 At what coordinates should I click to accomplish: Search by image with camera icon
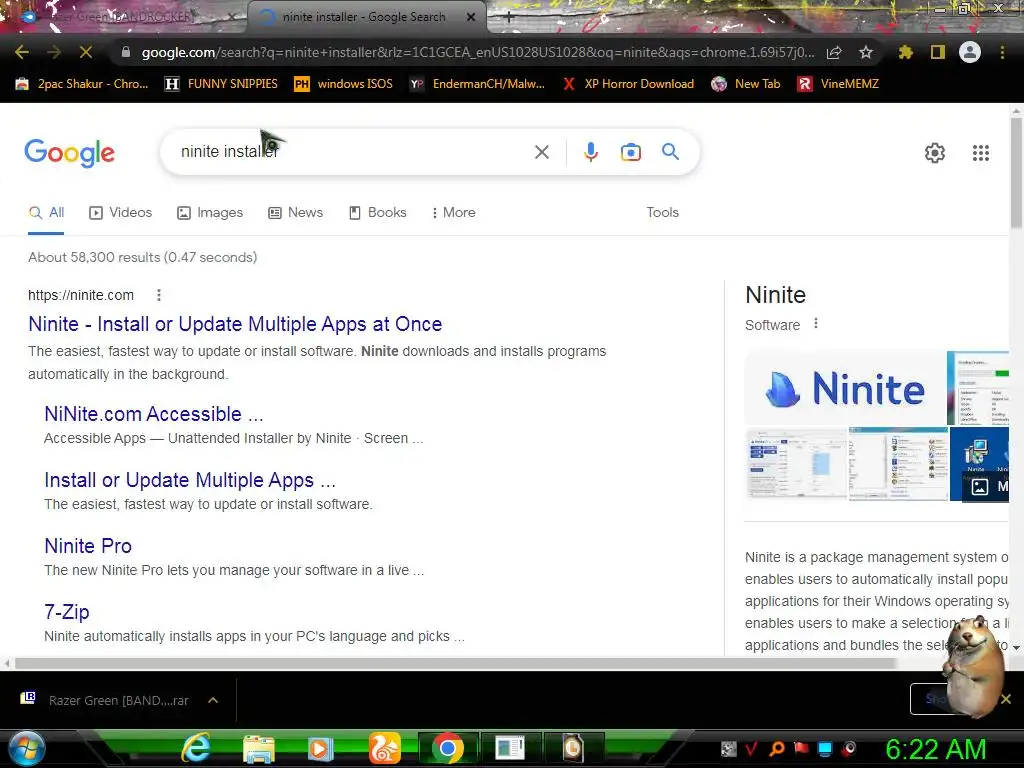coord(630,152)
